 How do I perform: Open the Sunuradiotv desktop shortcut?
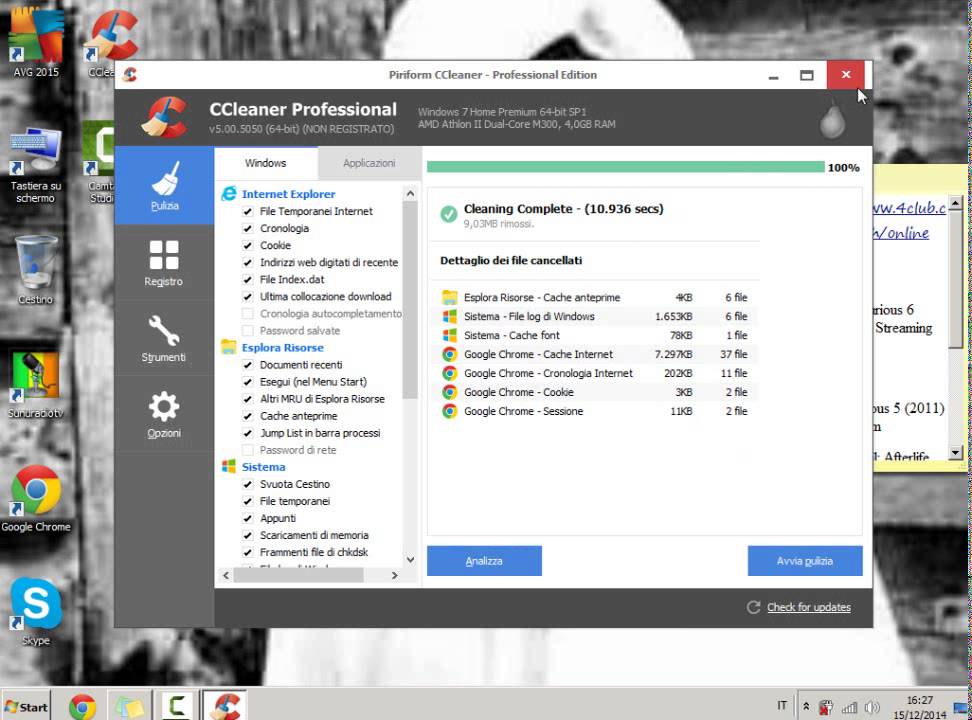point(36,384)
